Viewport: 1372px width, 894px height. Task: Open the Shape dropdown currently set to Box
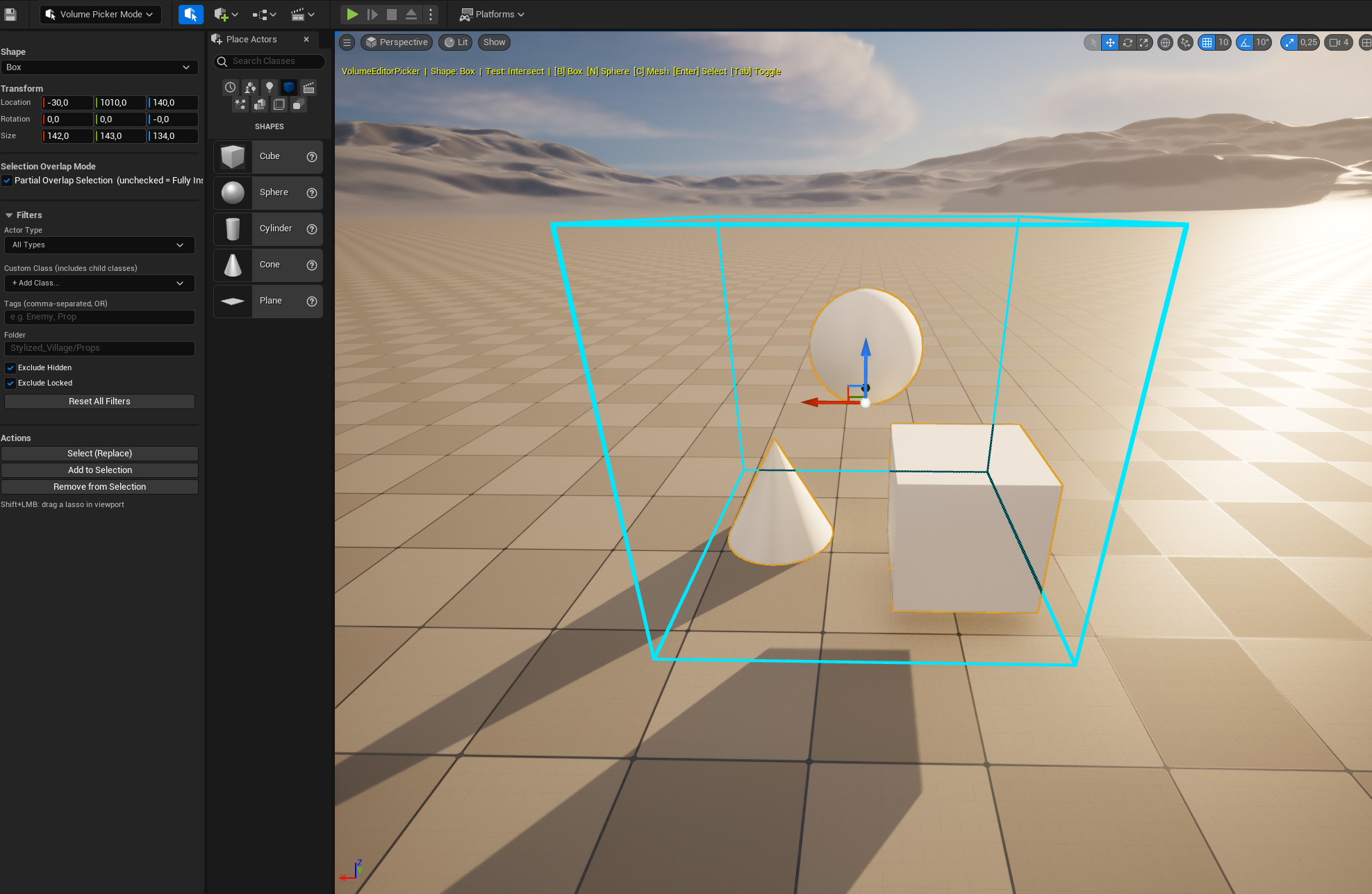tap(99, 67)
